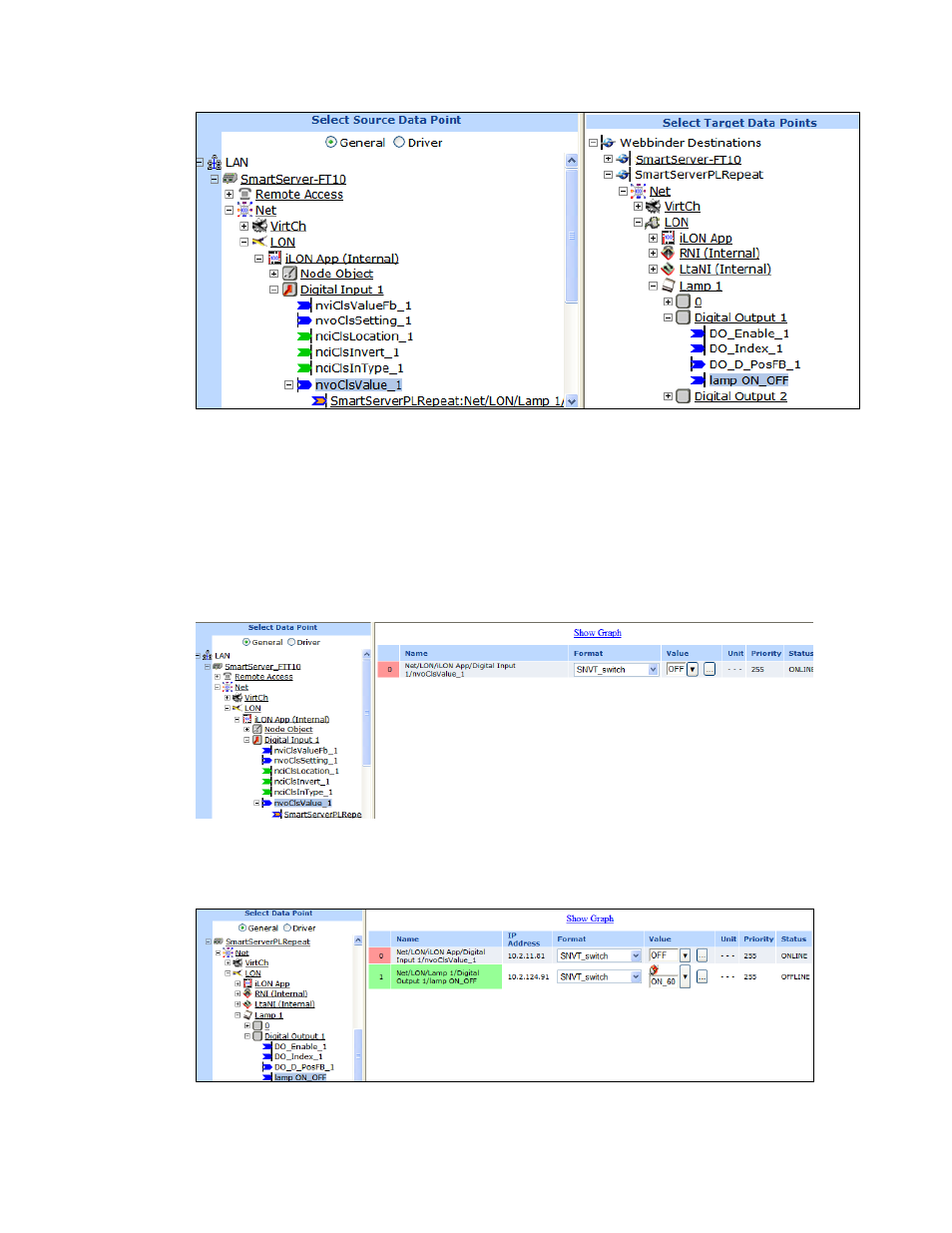This screenshot has height=1233, width=952.
Task: Expand the Node Object node in source panel
Action: click(273, 274)
